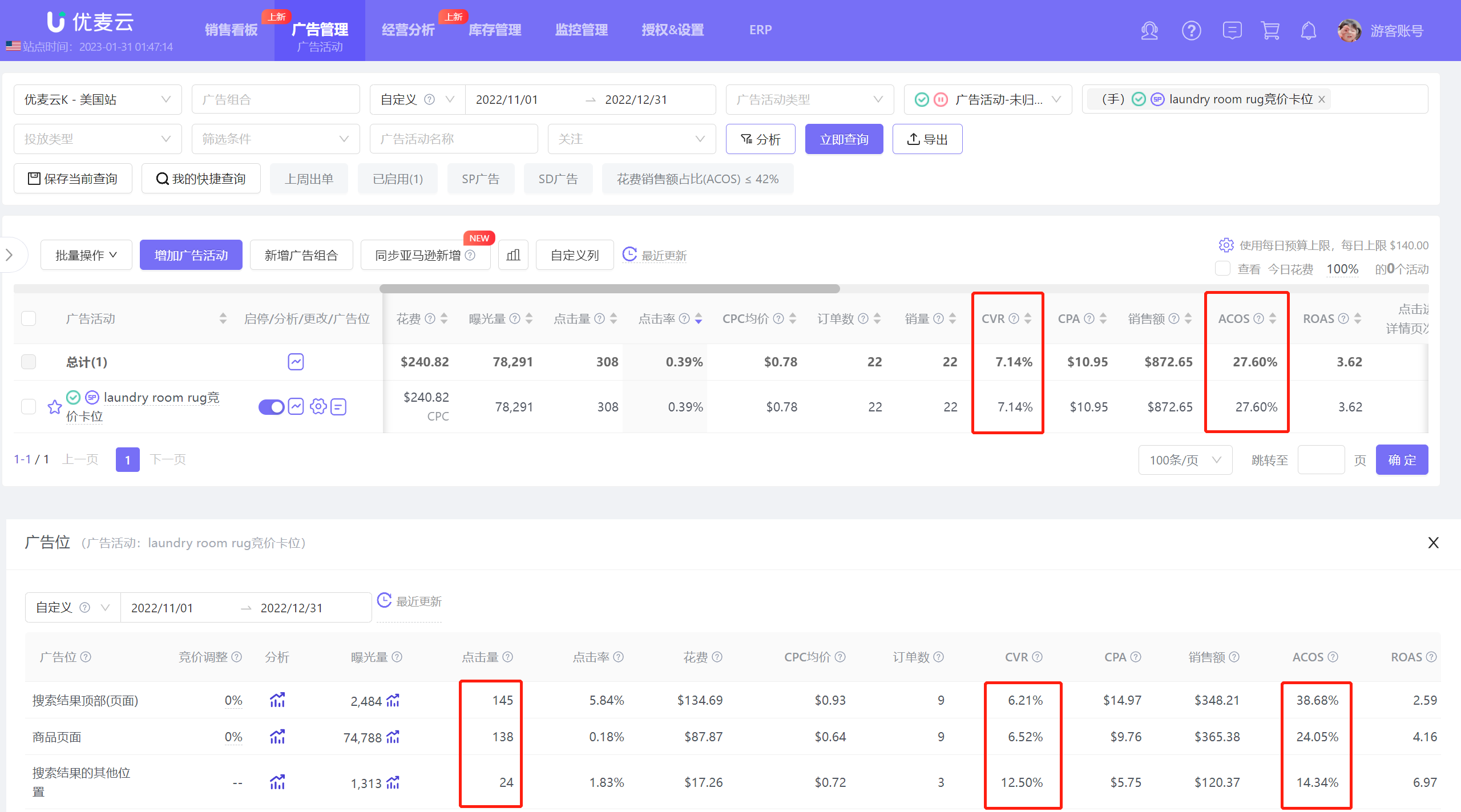Click the 导出 export button
This screenshot has width=1461, height=812.
927,139
